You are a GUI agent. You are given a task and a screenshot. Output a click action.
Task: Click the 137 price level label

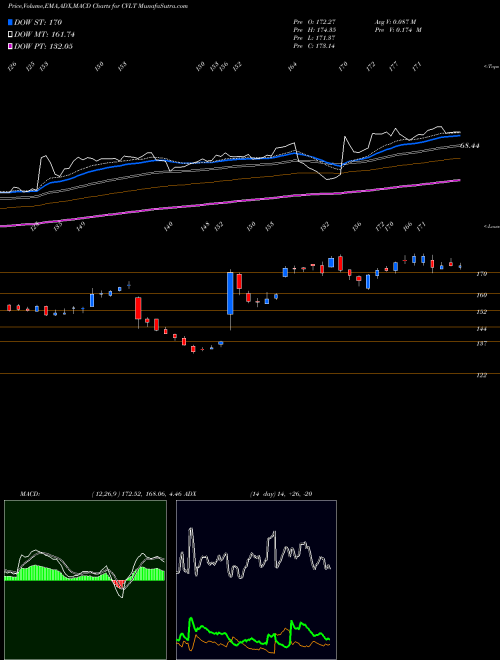481,343
